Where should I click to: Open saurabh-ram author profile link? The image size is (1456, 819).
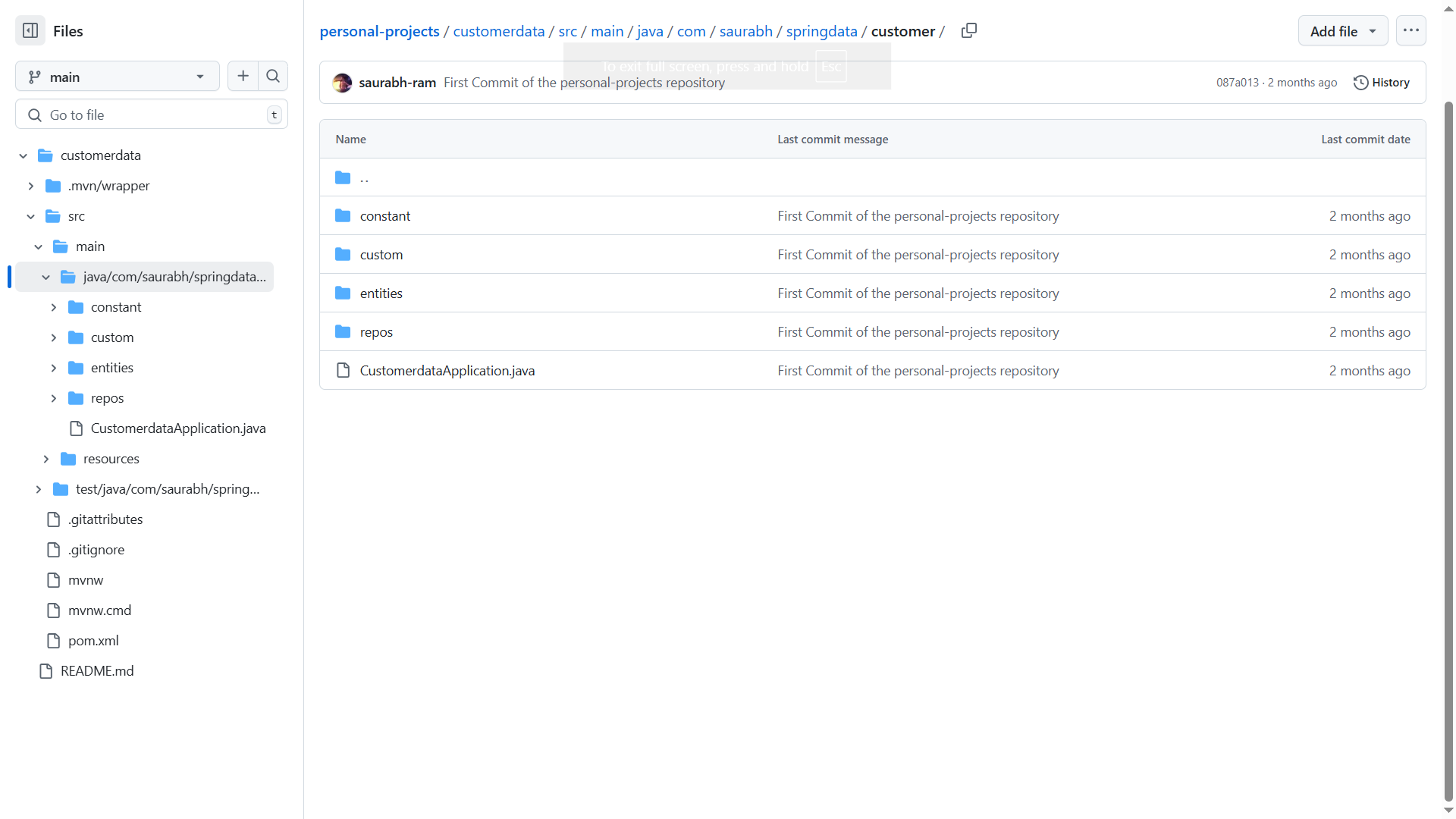pos(397,83)
